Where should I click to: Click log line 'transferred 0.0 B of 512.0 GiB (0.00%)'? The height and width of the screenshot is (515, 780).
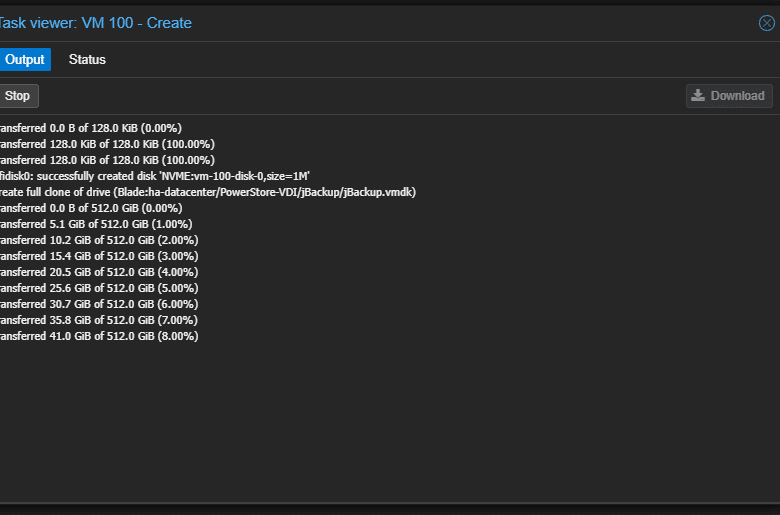(x=91, y=208)
